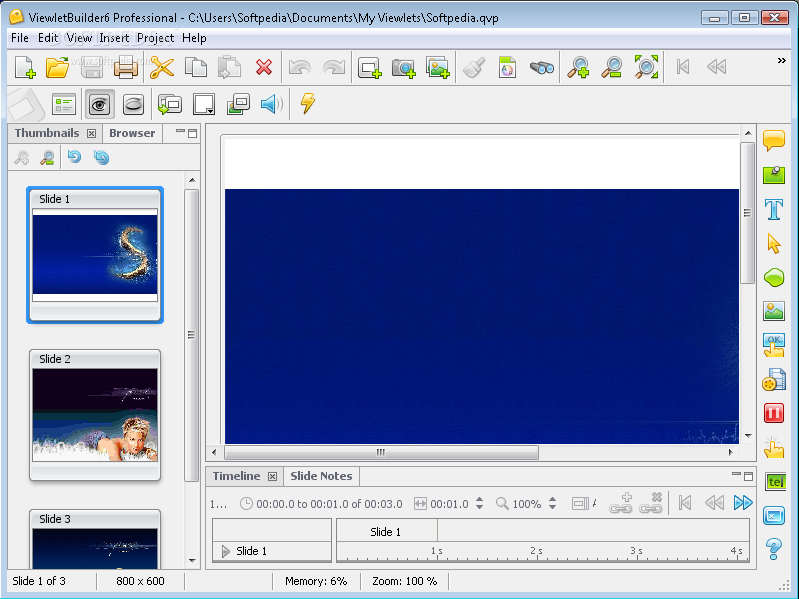Open the slide background dropdown icon
The image size is (799, 599).
point(204,105)
